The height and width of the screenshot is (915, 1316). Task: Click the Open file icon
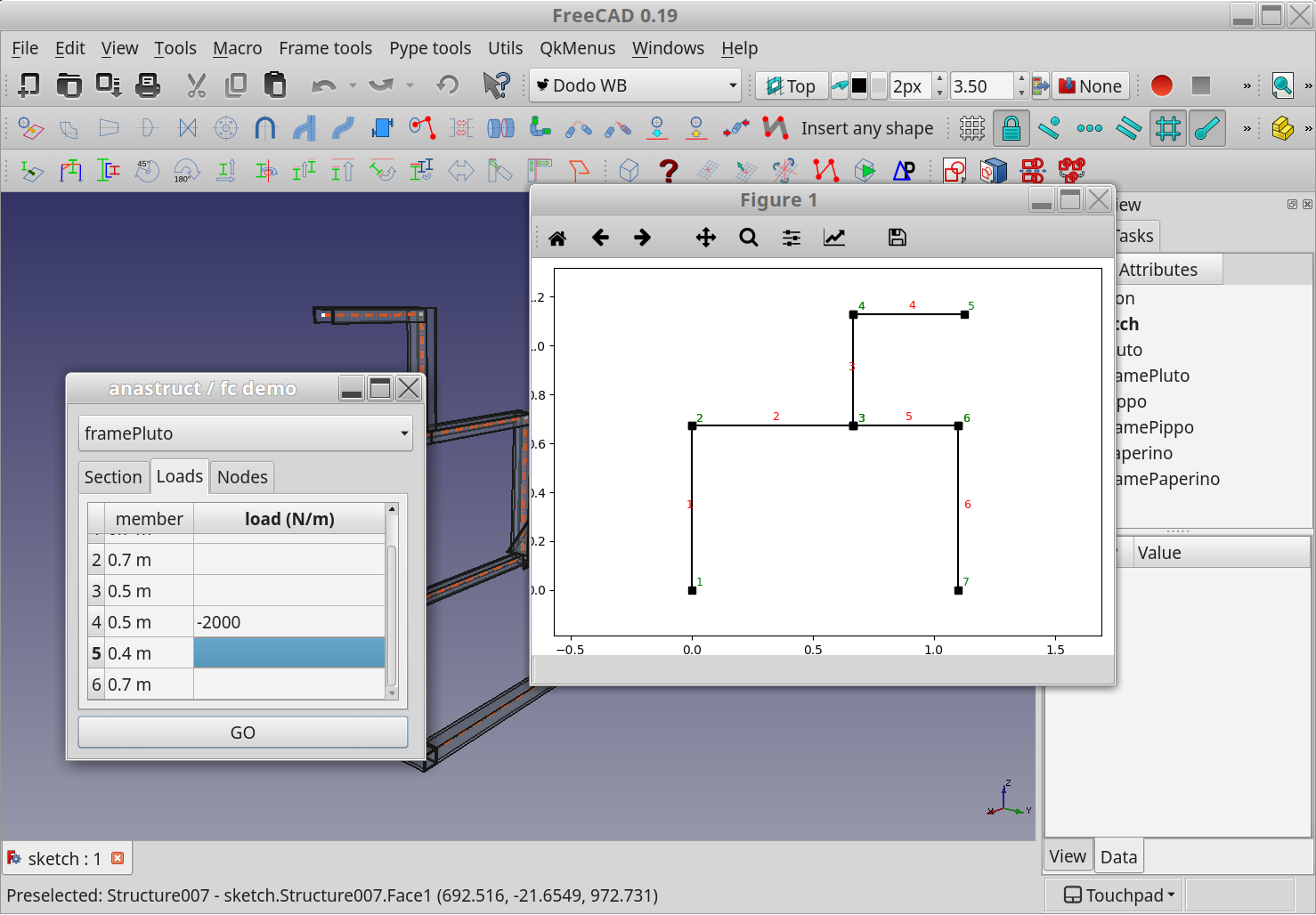coord(69,85)
